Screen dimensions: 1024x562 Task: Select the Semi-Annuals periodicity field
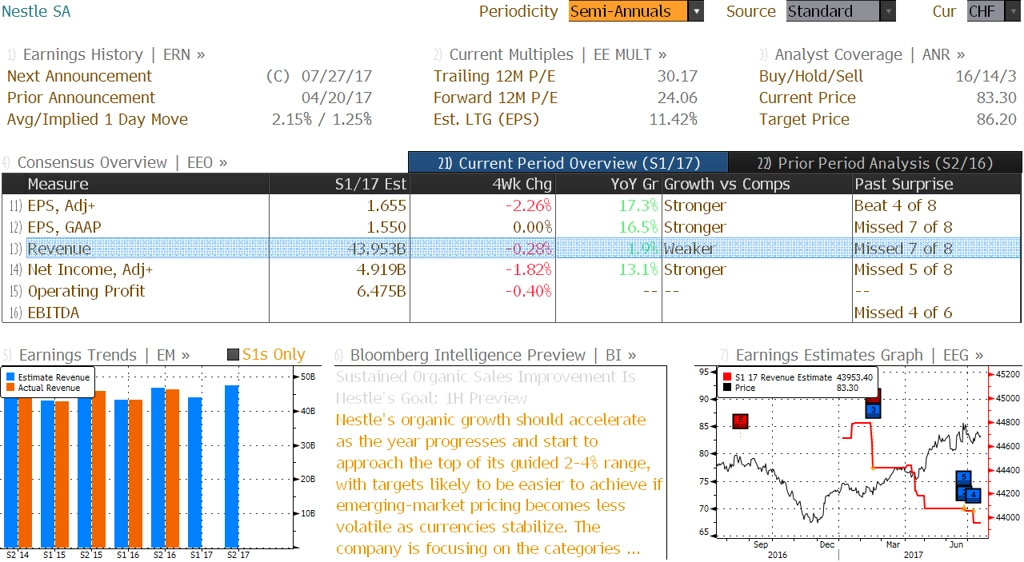[628, 11]
